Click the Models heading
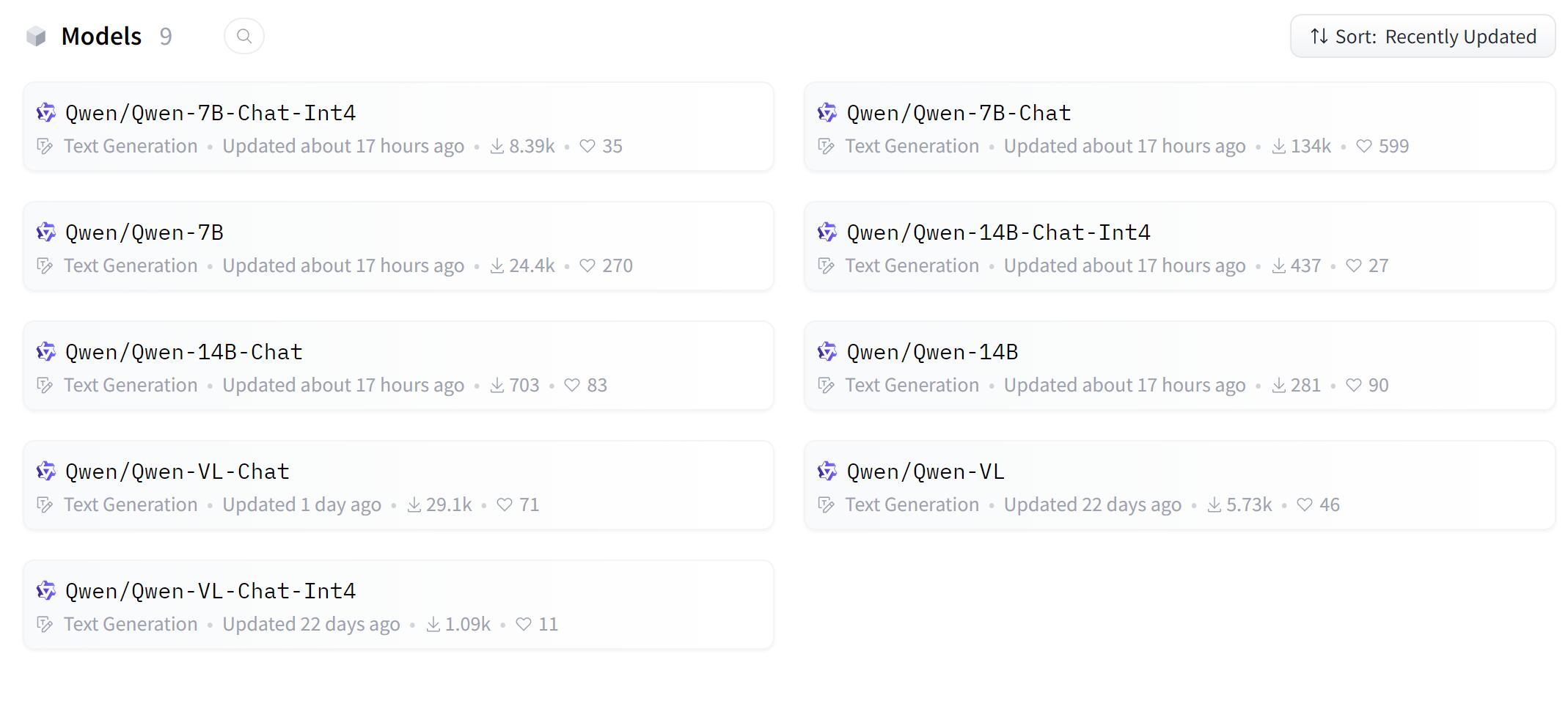 coord(101,36)
